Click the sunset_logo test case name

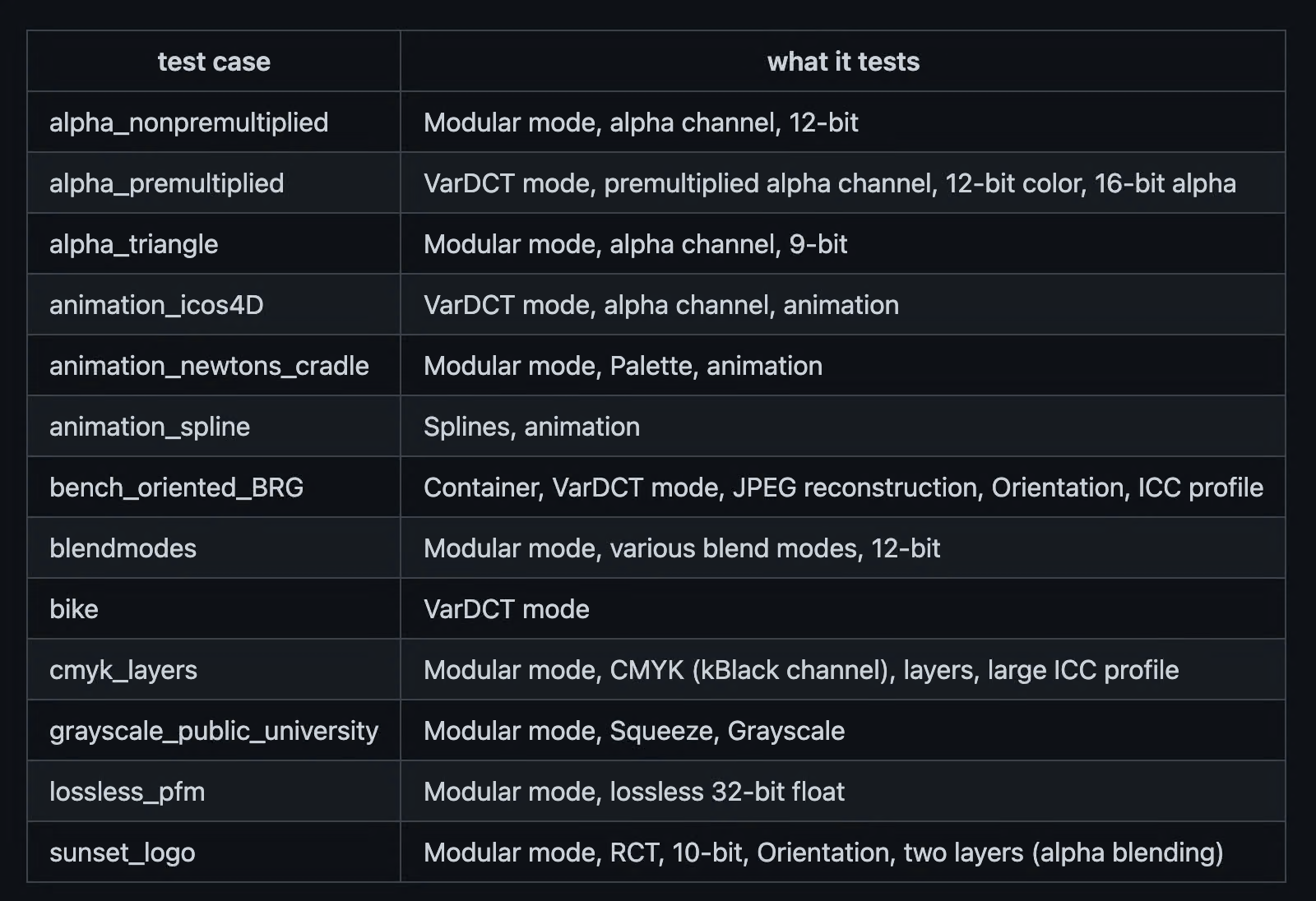pyautogui.click(x=123, y=852)
